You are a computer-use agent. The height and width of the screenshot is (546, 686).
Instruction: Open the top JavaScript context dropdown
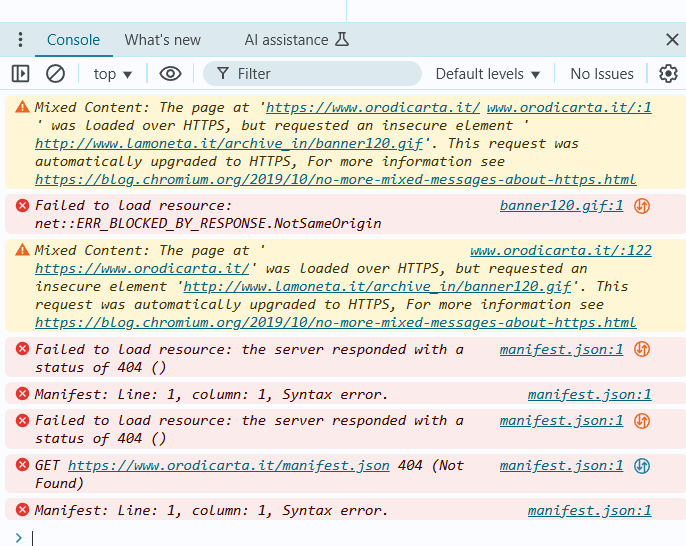112,73
